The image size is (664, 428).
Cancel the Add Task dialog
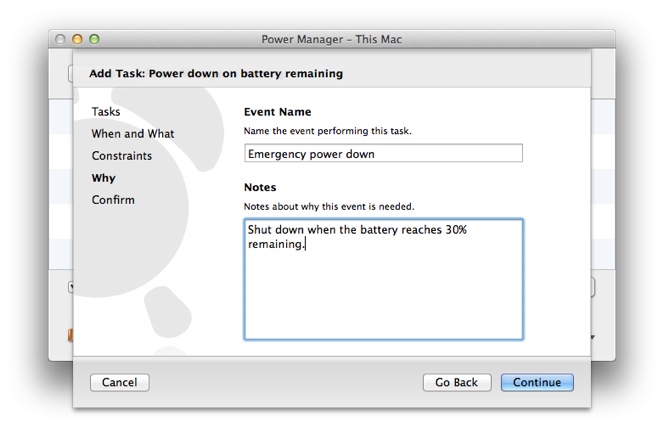click(x=119, y=382)
